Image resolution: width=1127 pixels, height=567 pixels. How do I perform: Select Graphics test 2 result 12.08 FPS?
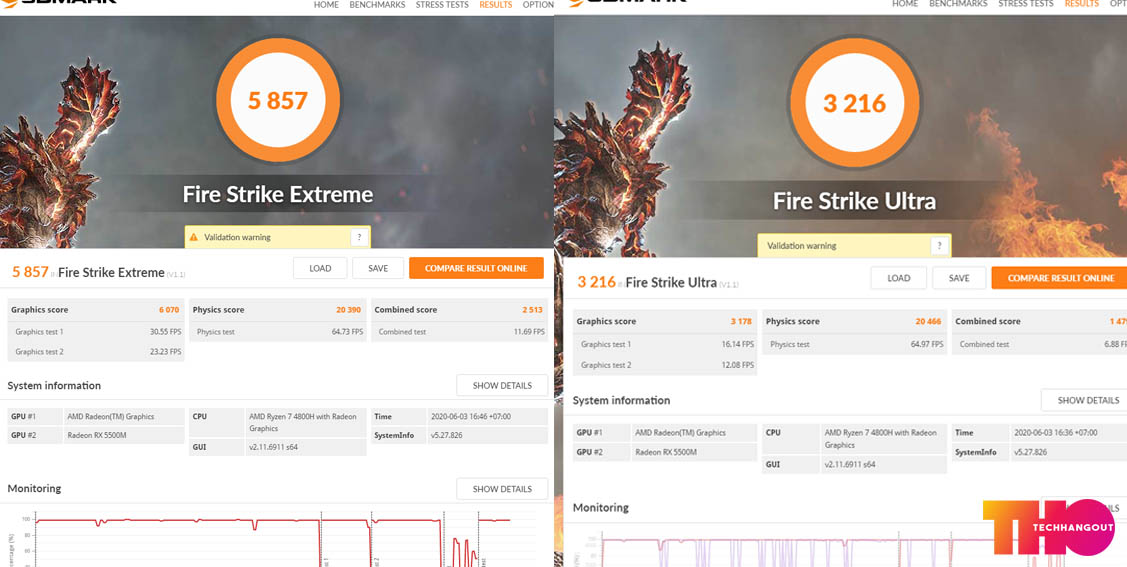[737, 365]
